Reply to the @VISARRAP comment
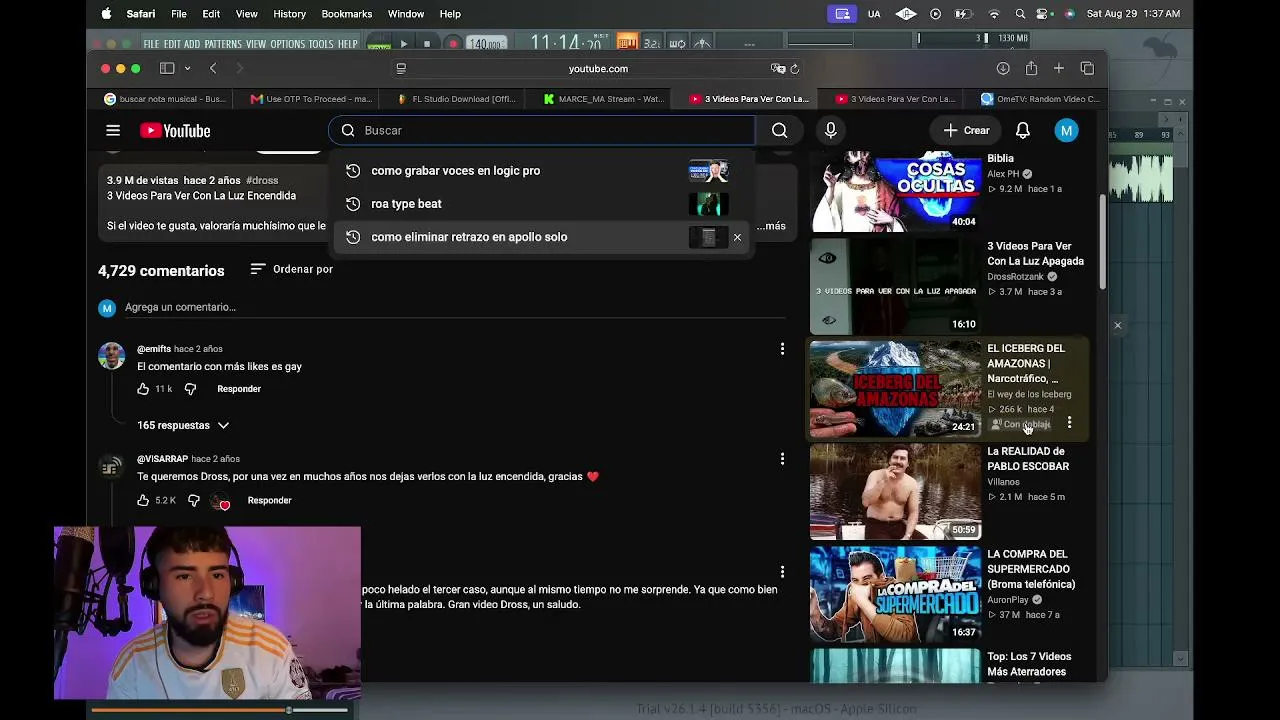 point(269,500)
